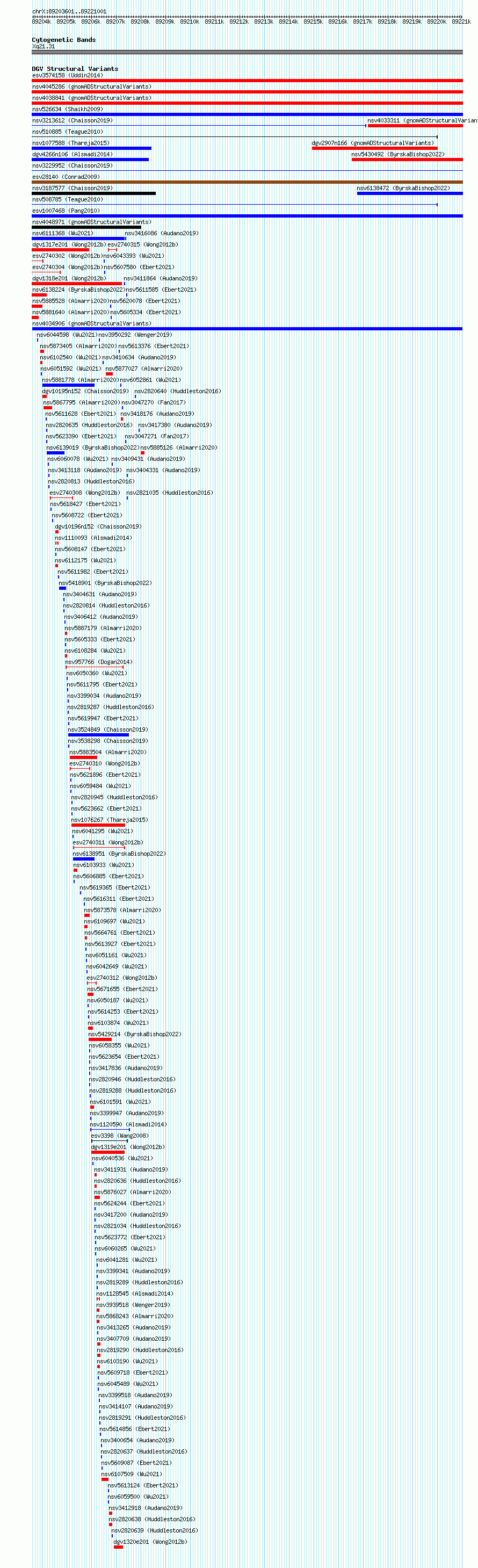Click the blue bar under nsv3524849

tap(98, 735)
